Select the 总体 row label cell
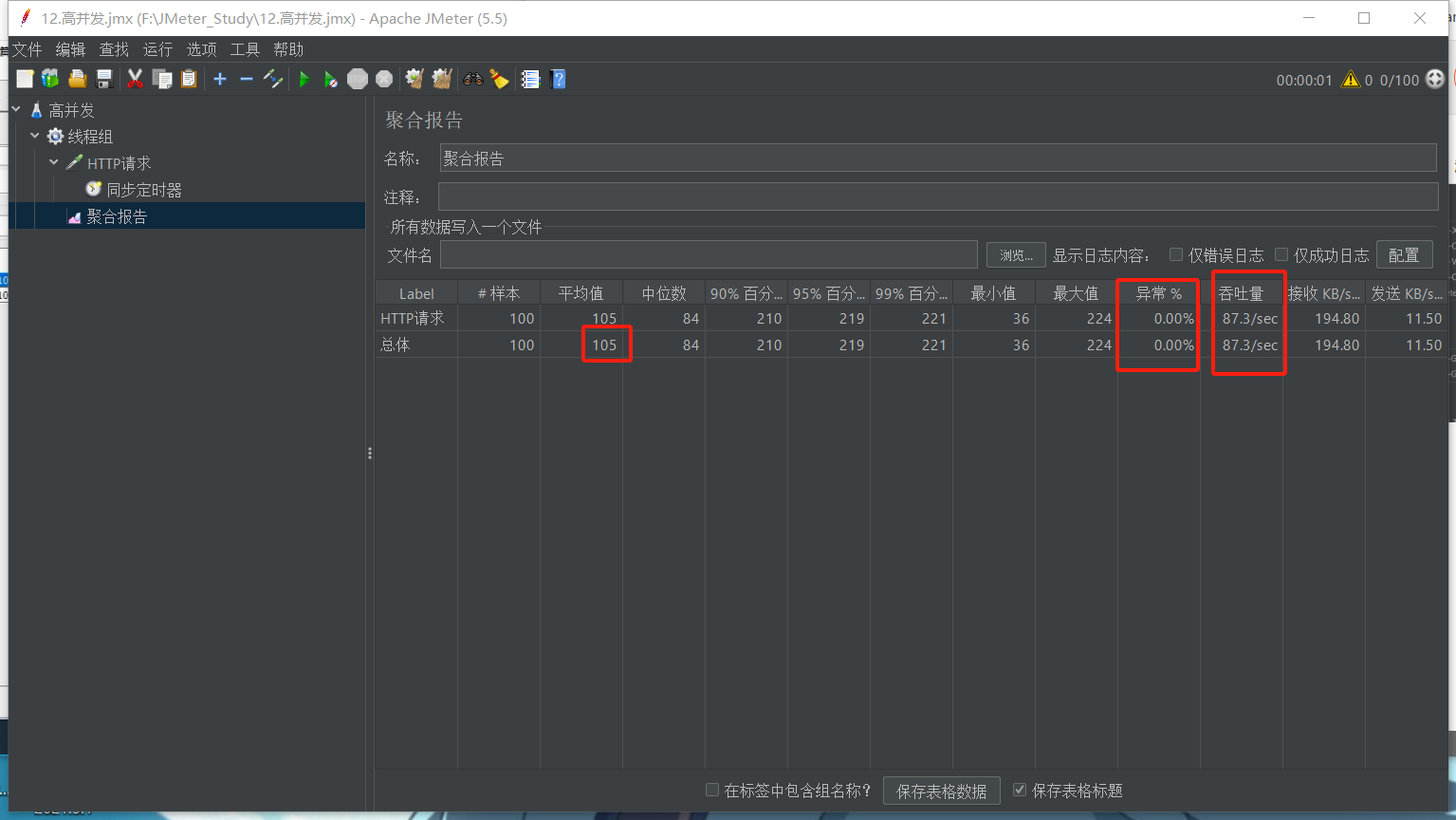 [416, 345]
